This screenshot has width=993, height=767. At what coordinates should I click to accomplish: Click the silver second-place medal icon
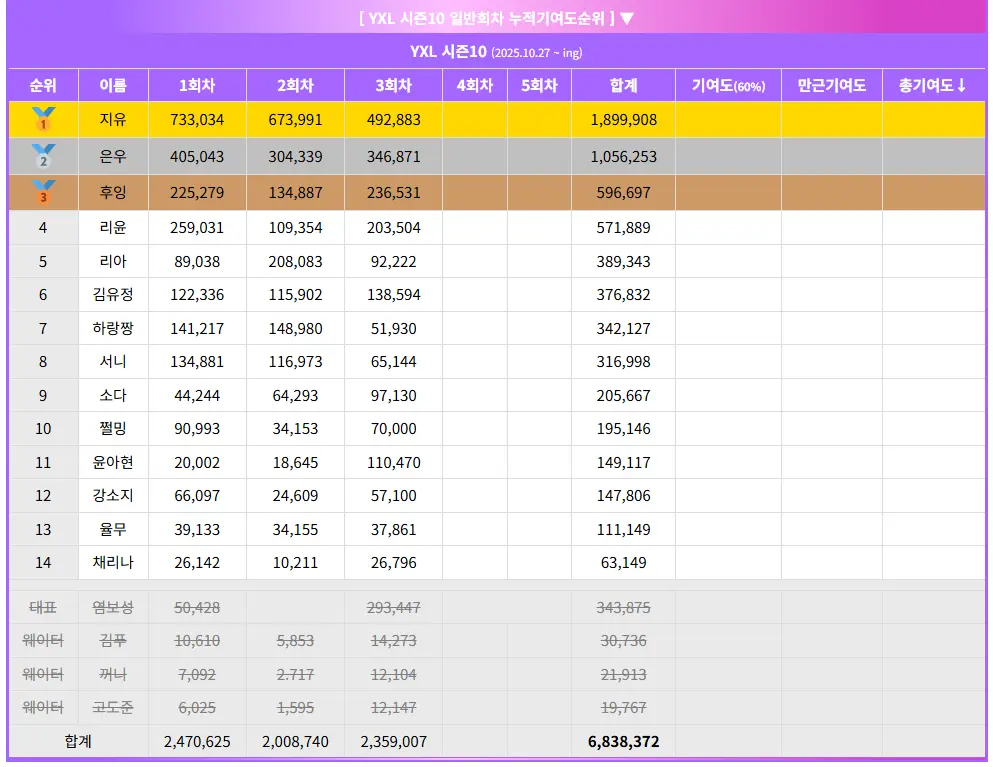[x=43, y=156]
